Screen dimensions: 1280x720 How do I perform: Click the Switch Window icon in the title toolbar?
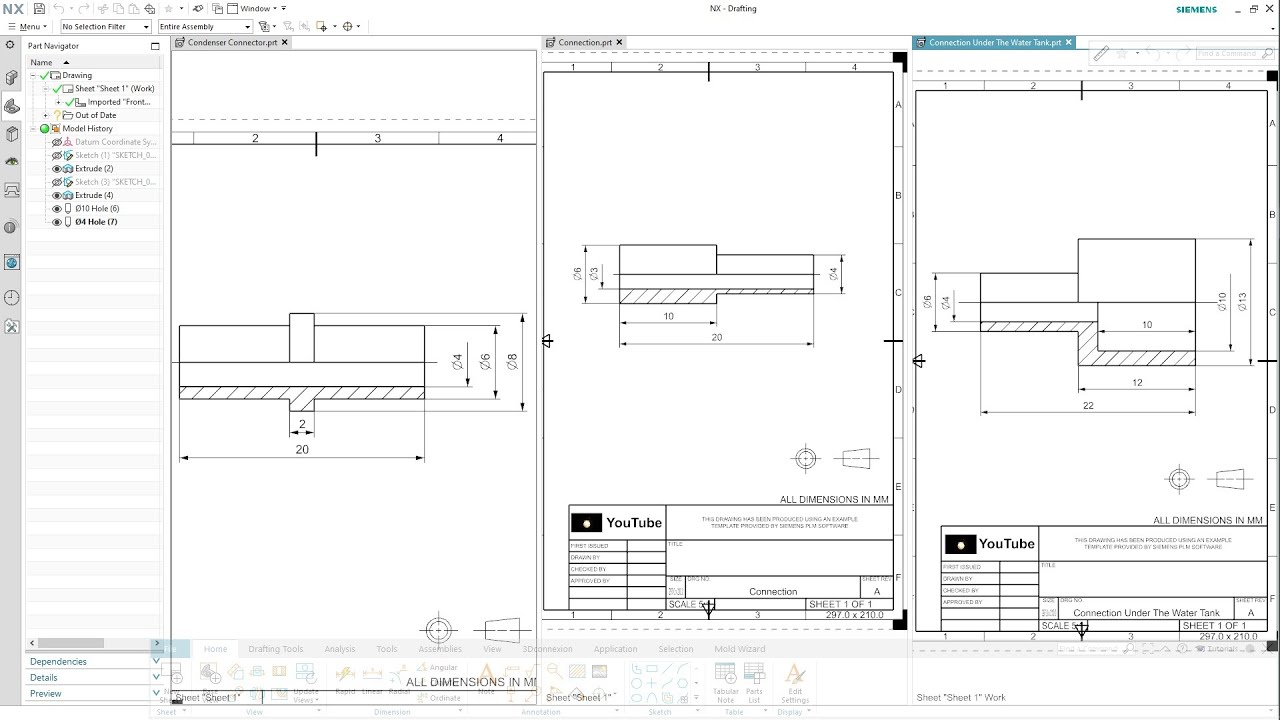[x=217, y=8]
